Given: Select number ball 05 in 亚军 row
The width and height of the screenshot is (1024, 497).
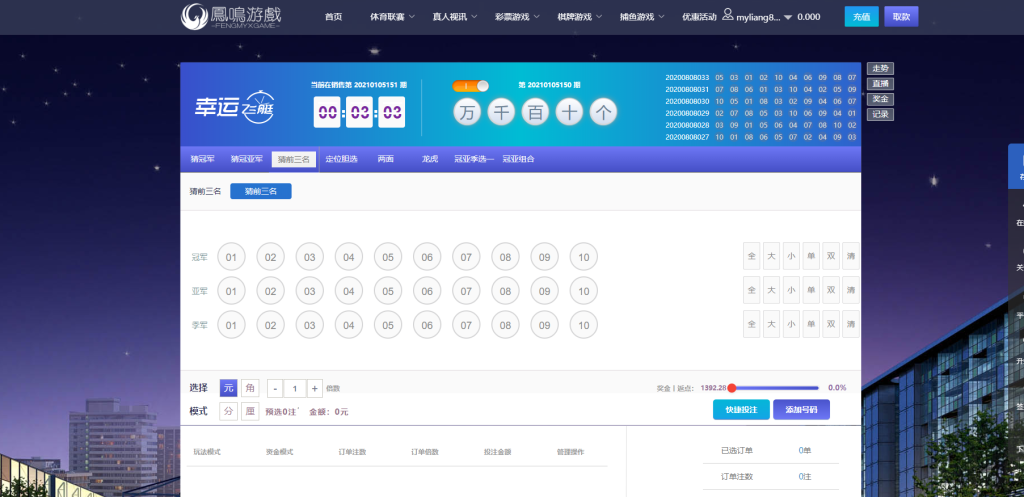Looking at the screenshot, I should point(388,292).
